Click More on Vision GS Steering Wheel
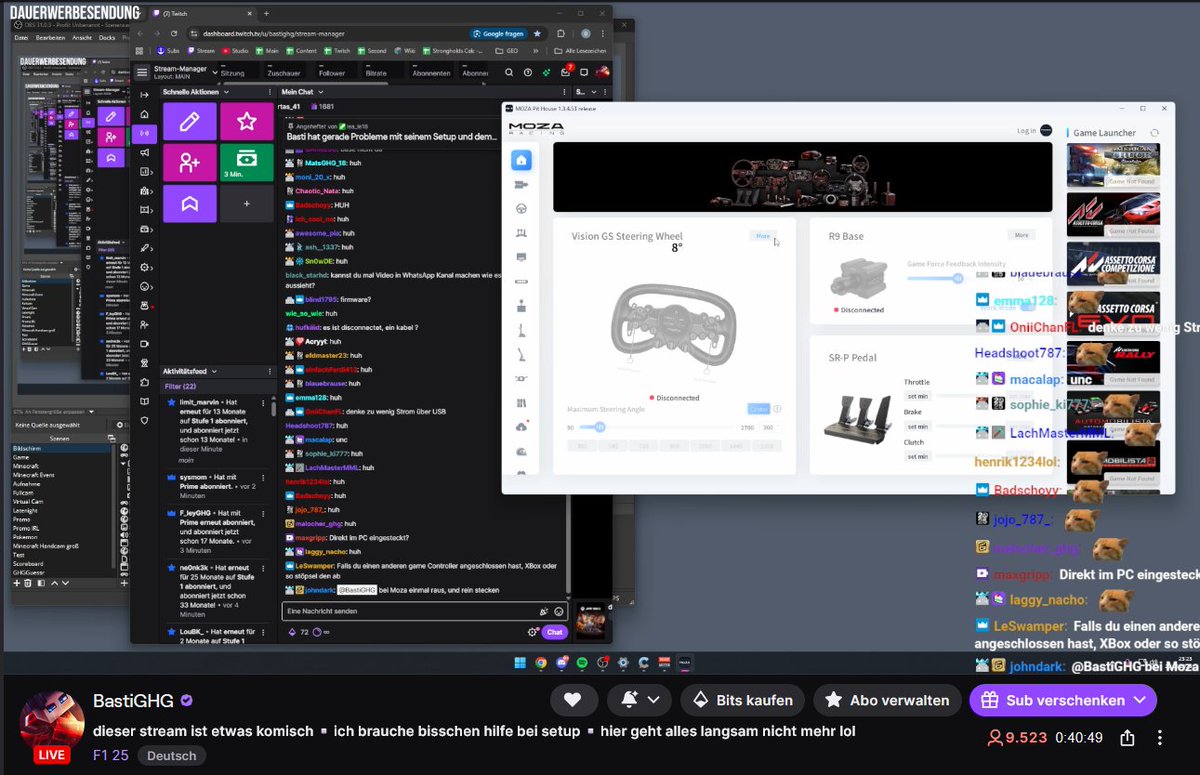1200x775 pixels. [x=763, y=236]
